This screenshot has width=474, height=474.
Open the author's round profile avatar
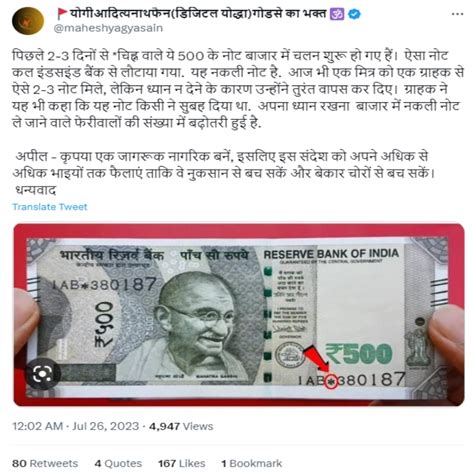click(x=28, y=21)
